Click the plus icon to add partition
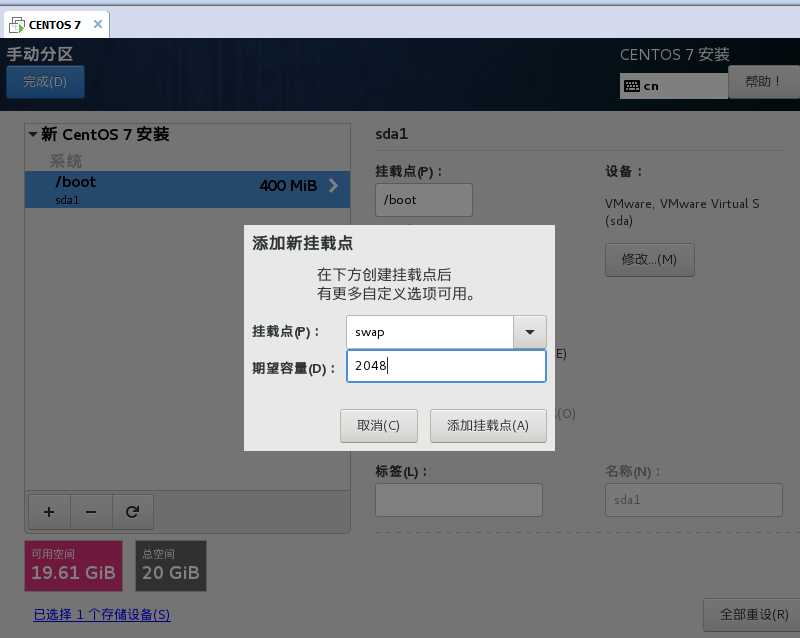The image size is (800, 638). point(49,512)
